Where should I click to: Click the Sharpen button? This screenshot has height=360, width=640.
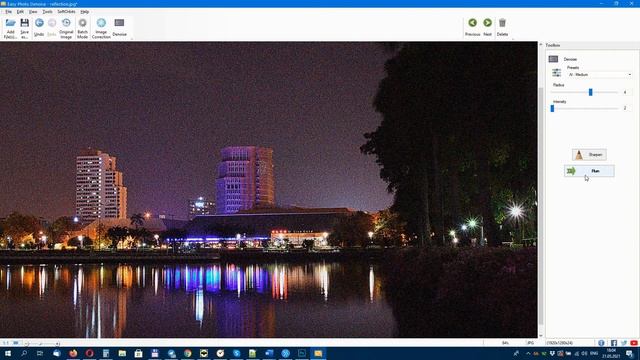tap(589, 155)
